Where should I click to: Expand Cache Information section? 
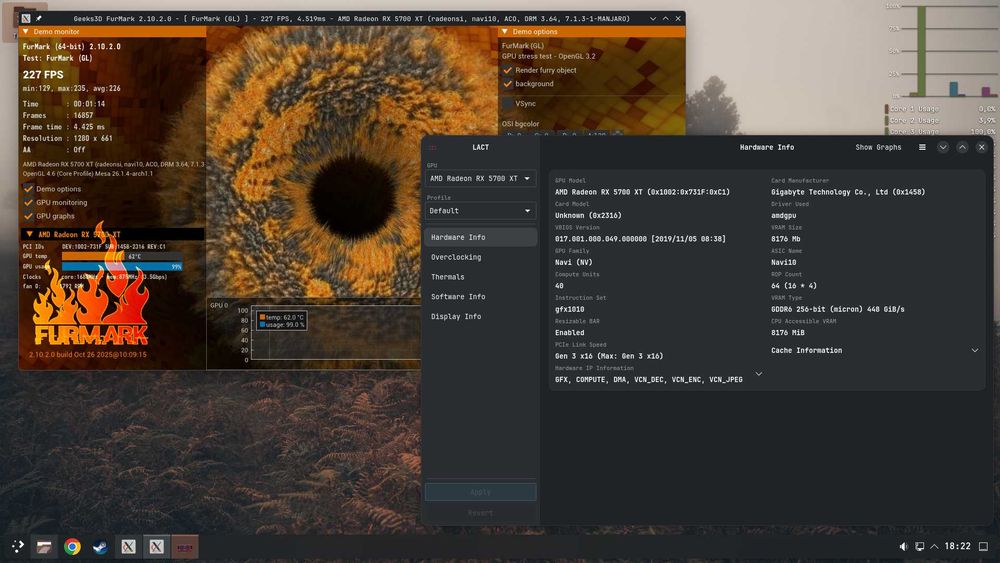coord(874,351)
